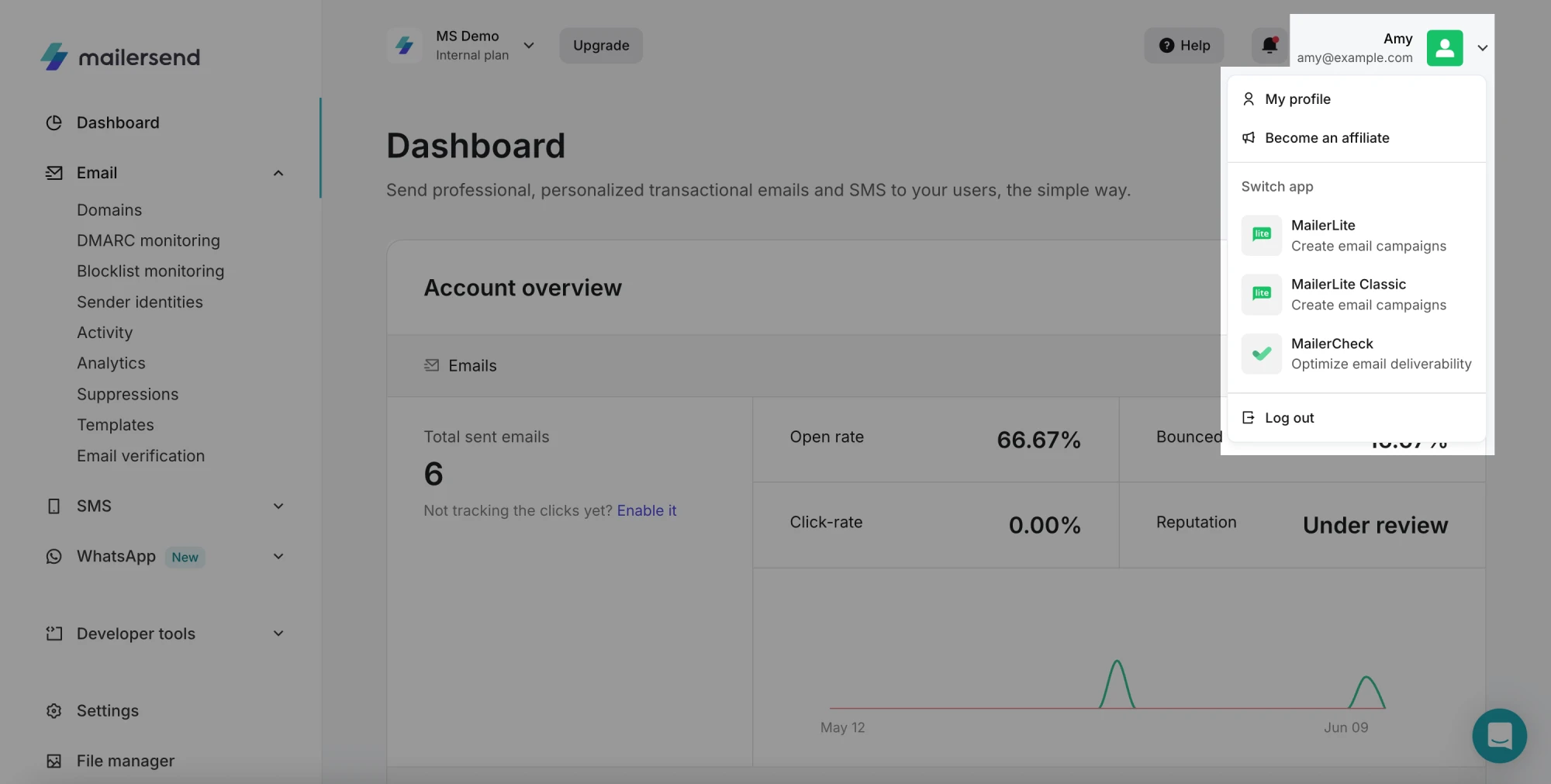Click the File manager image icon

[54, 762]
